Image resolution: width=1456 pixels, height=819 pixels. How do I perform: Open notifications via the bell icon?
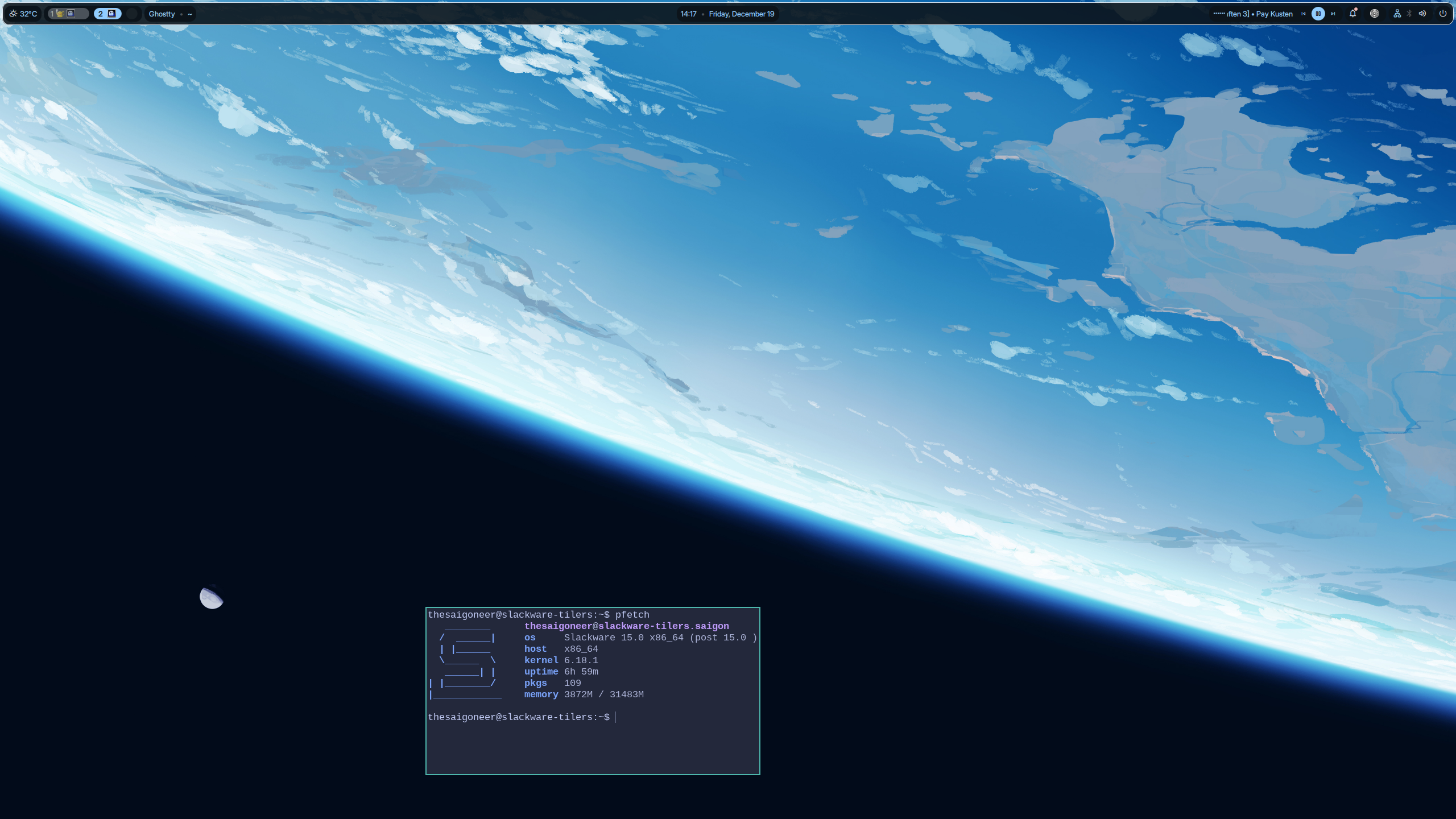pos(1352,14)
